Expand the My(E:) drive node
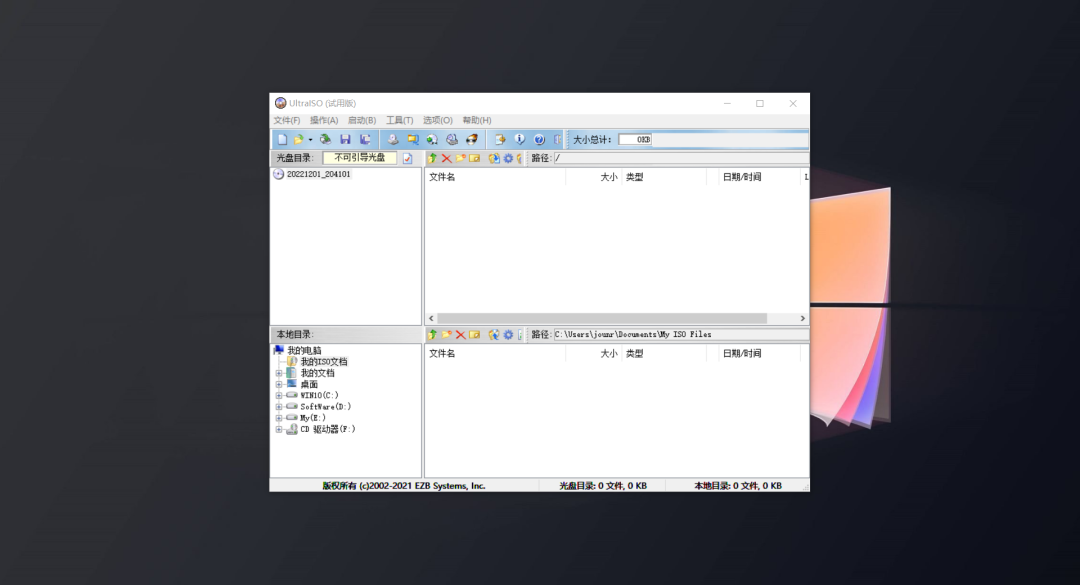This screenshot has width=1080, height=585. click(x=279, y=418)
